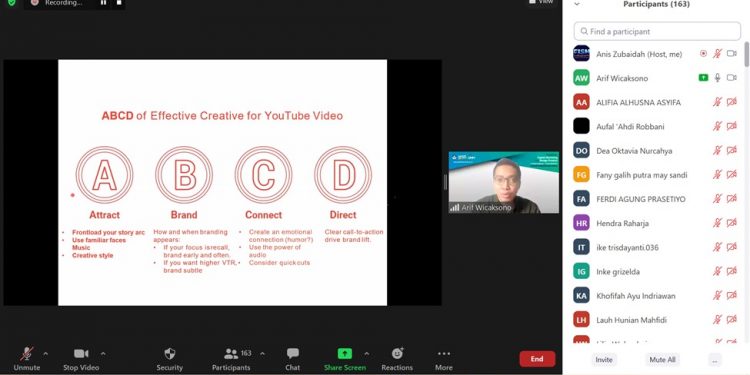Click video-off icon for Khofifah Ayu Indriawan

[732, 296]
